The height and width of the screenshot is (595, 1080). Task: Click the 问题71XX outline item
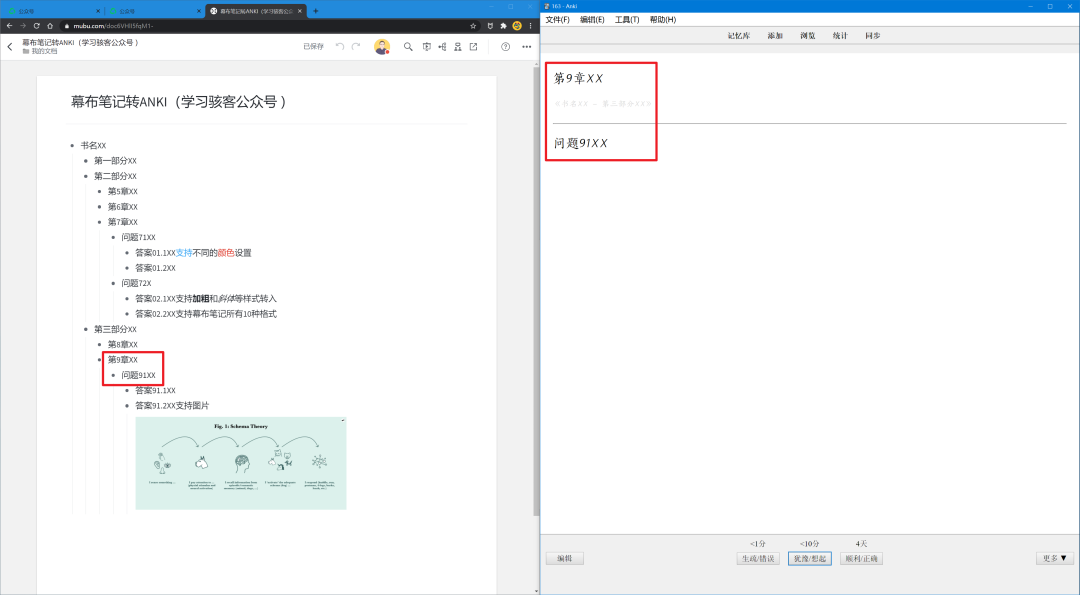click(138, 238)
